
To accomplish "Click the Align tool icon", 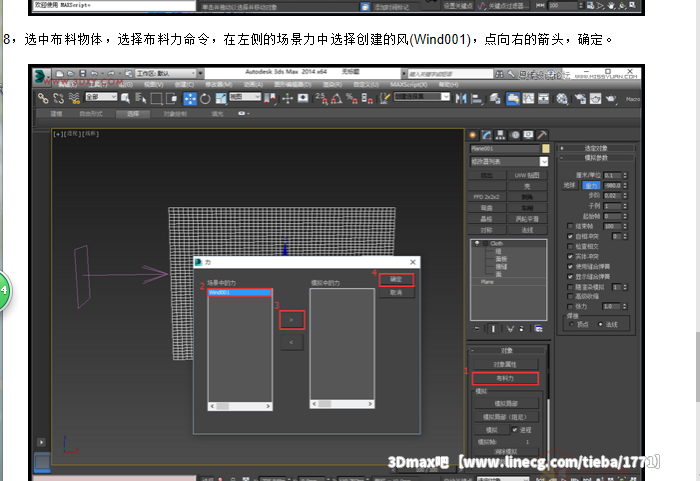I will point(476,99).
